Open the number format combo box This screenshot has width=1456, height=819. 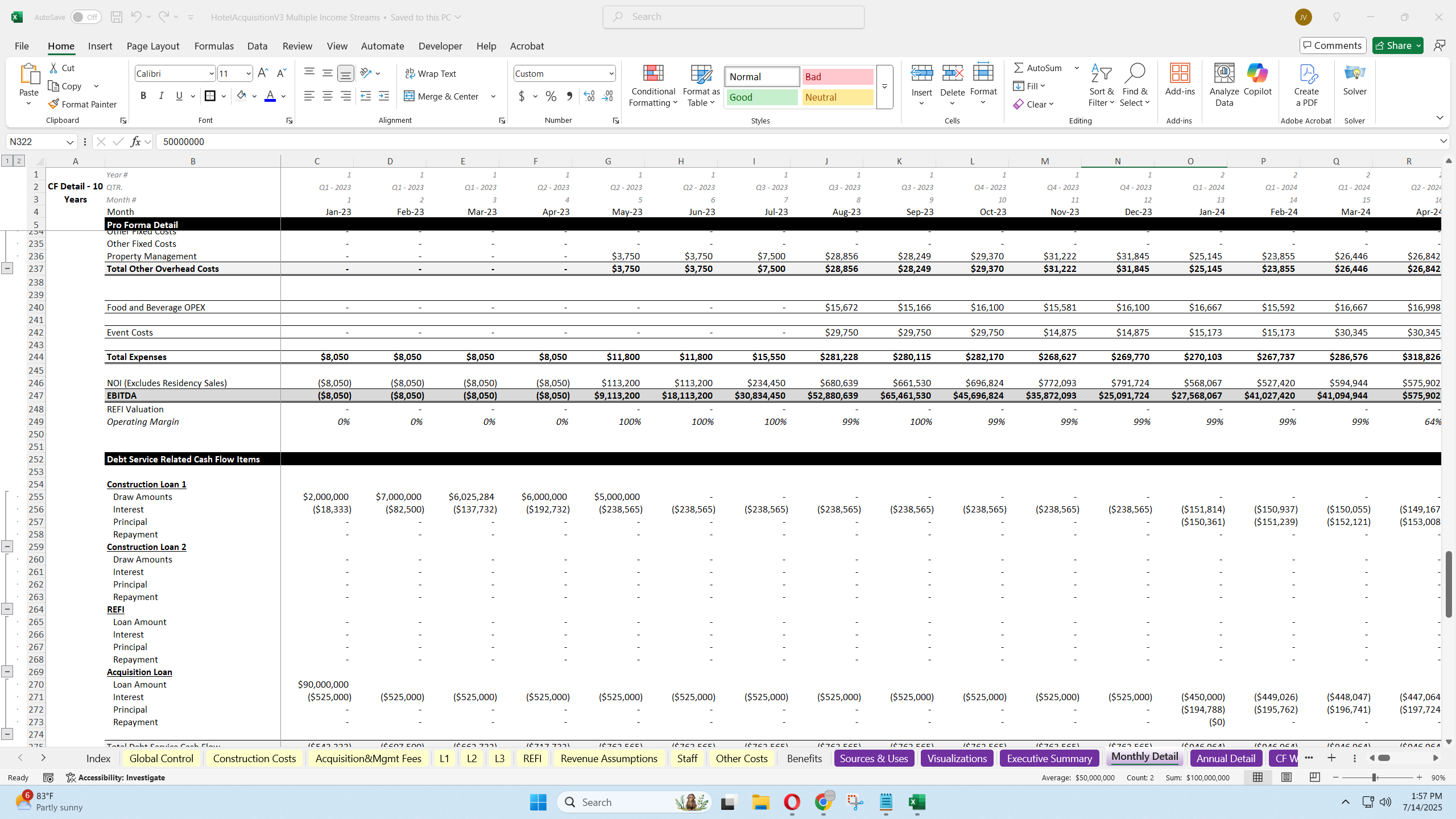click(x=563, y=73)
